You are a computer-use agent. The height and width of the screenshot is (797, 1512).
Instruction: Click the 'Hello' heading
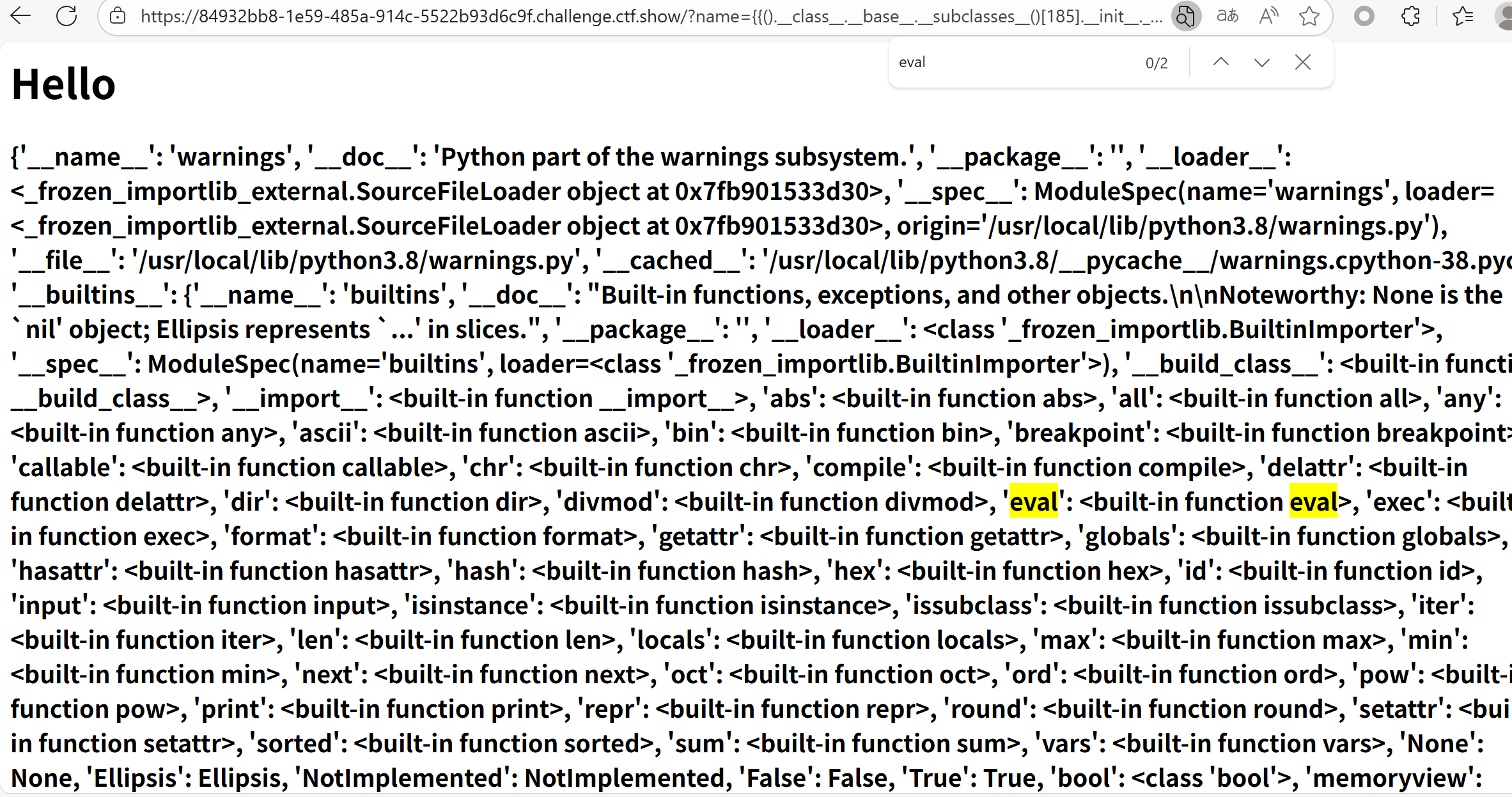[63, 84]
